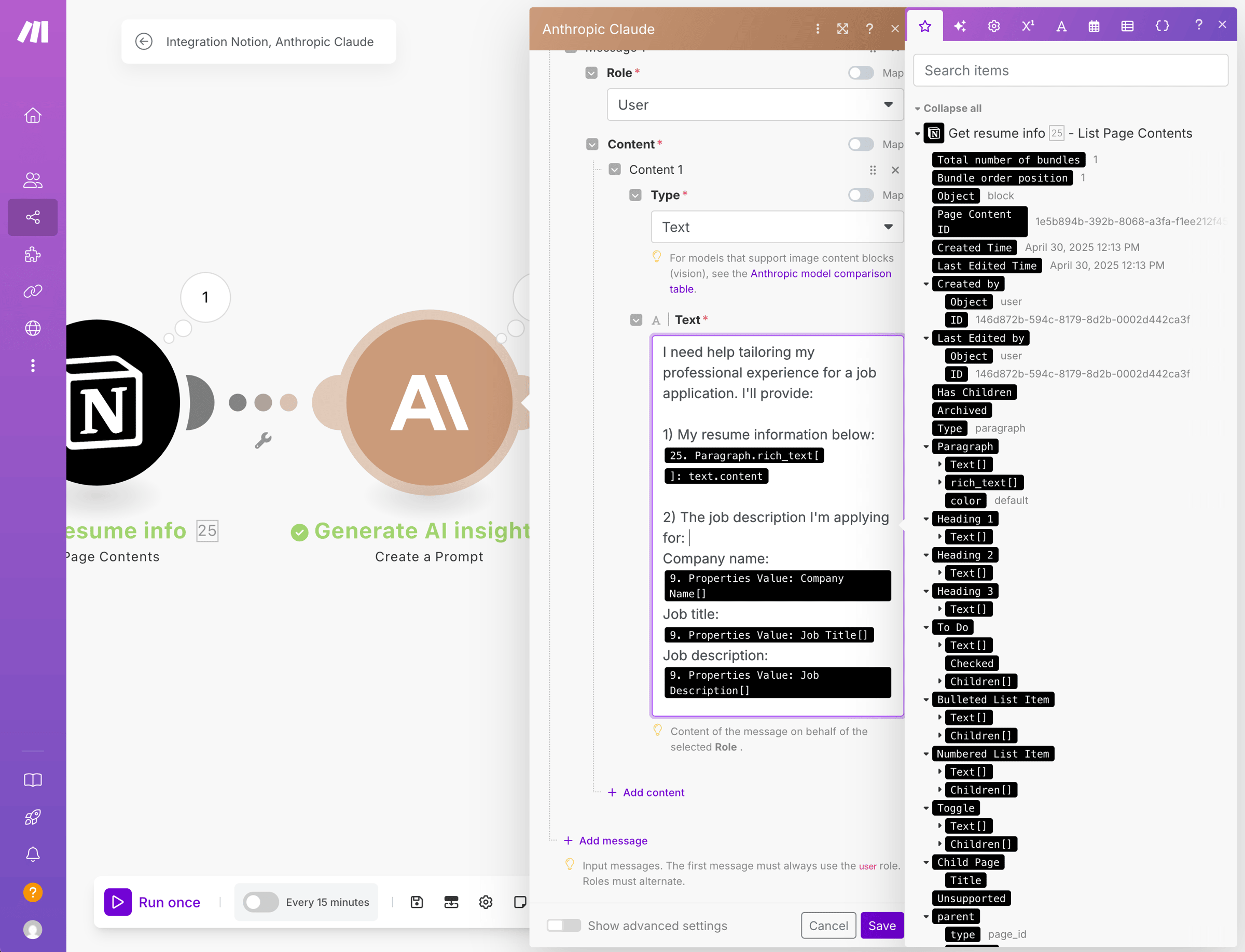This screenshot has width=1245, height=952.
Task: Open the What's new rocket icon
Action: tap(33, 817)
